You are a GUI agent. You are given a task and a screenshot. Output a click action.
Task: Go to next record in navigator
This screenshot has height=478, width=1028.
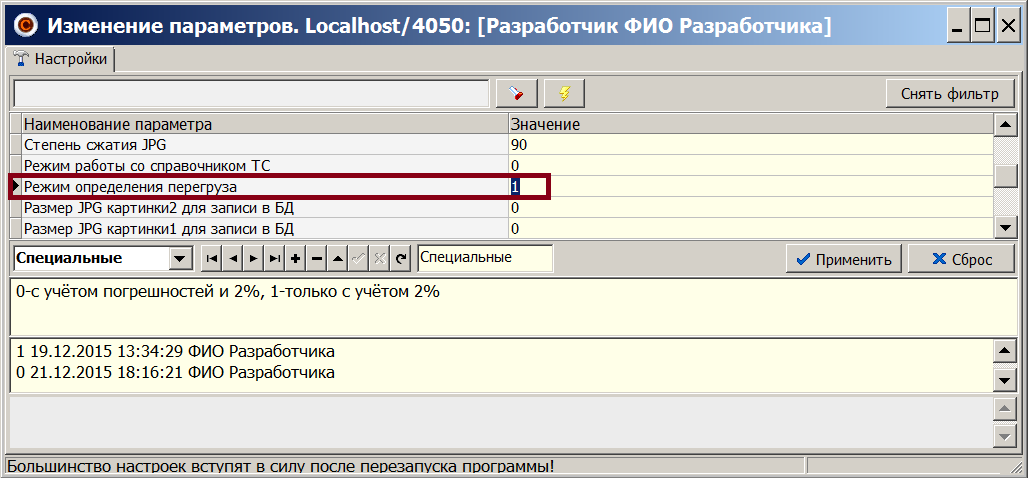253,259
